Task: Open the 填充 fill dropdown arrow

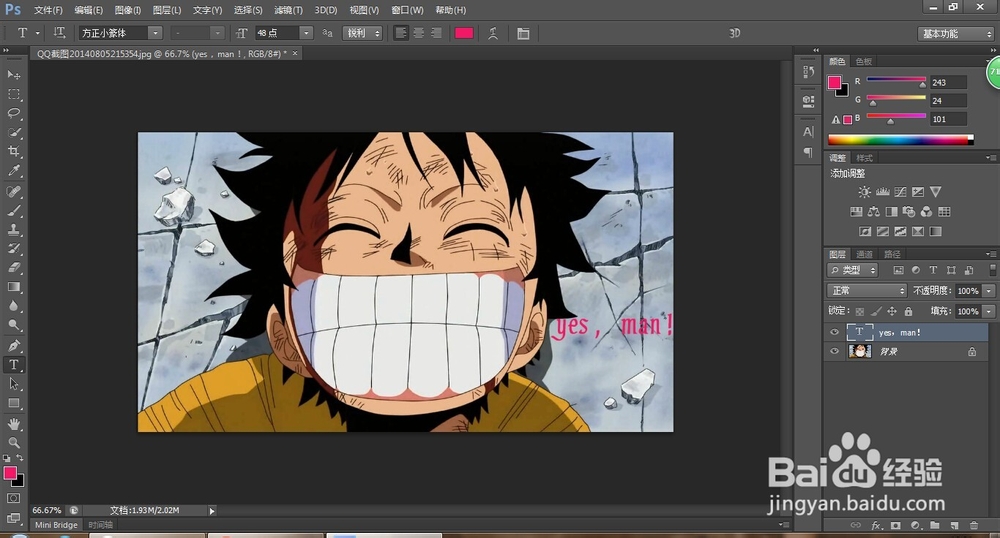Action: click(x=989, y=311)
